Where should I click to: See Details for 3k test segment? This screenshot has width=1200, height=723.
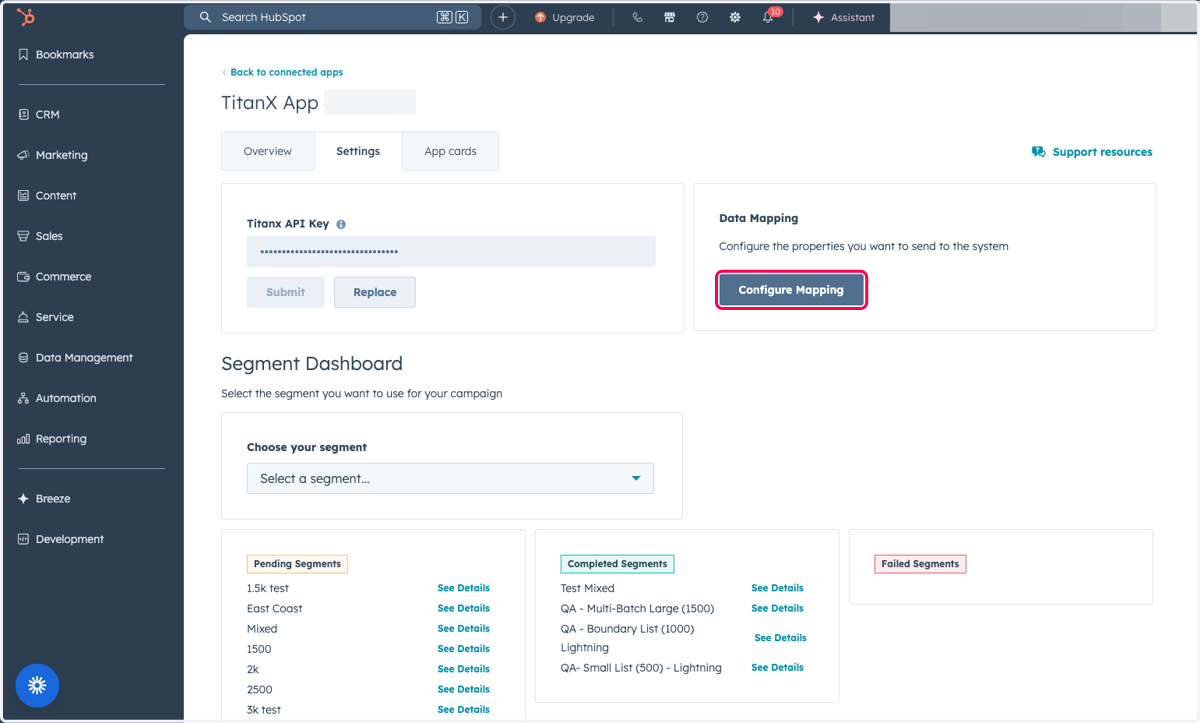(x=463, y=710)
